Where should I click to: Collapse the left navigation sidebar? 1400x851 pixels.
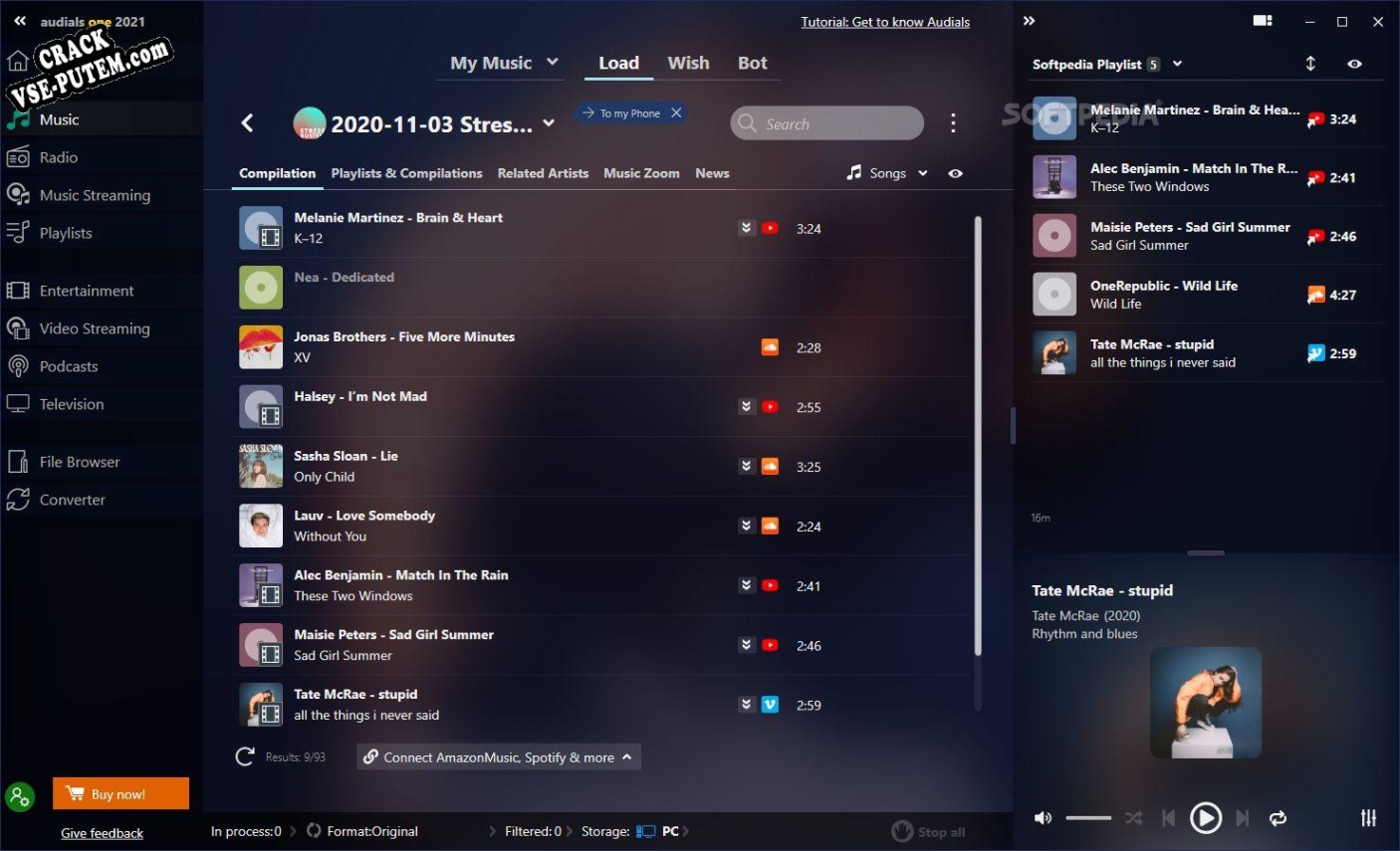click(x=19, y=21)
